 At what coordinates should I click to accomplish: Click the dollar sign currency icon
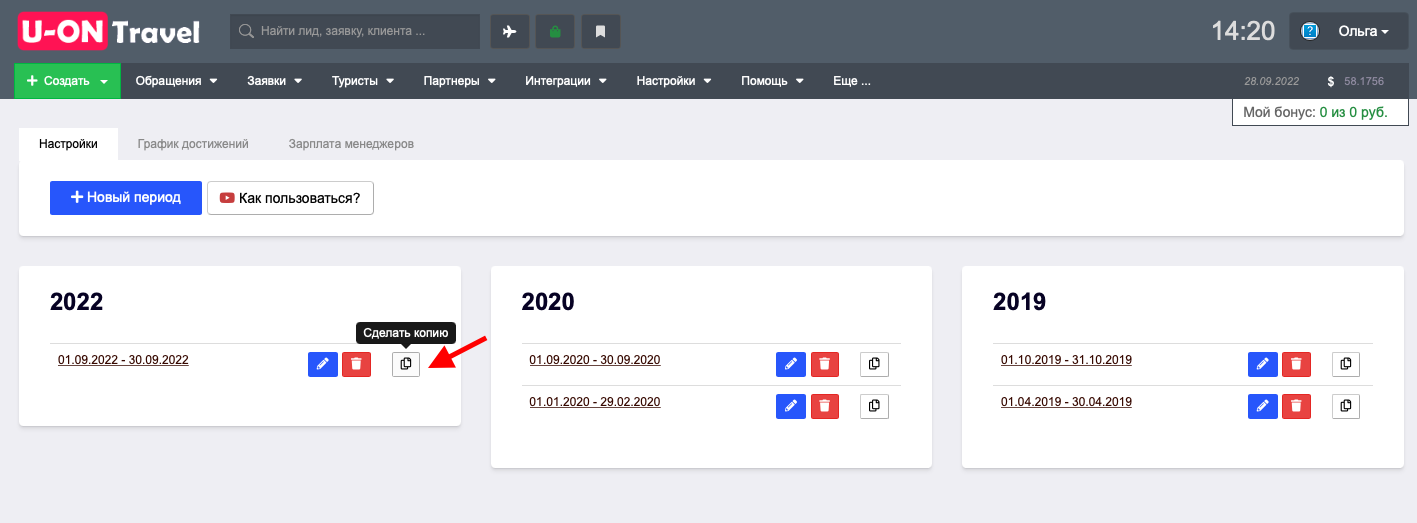(1331, 81)
